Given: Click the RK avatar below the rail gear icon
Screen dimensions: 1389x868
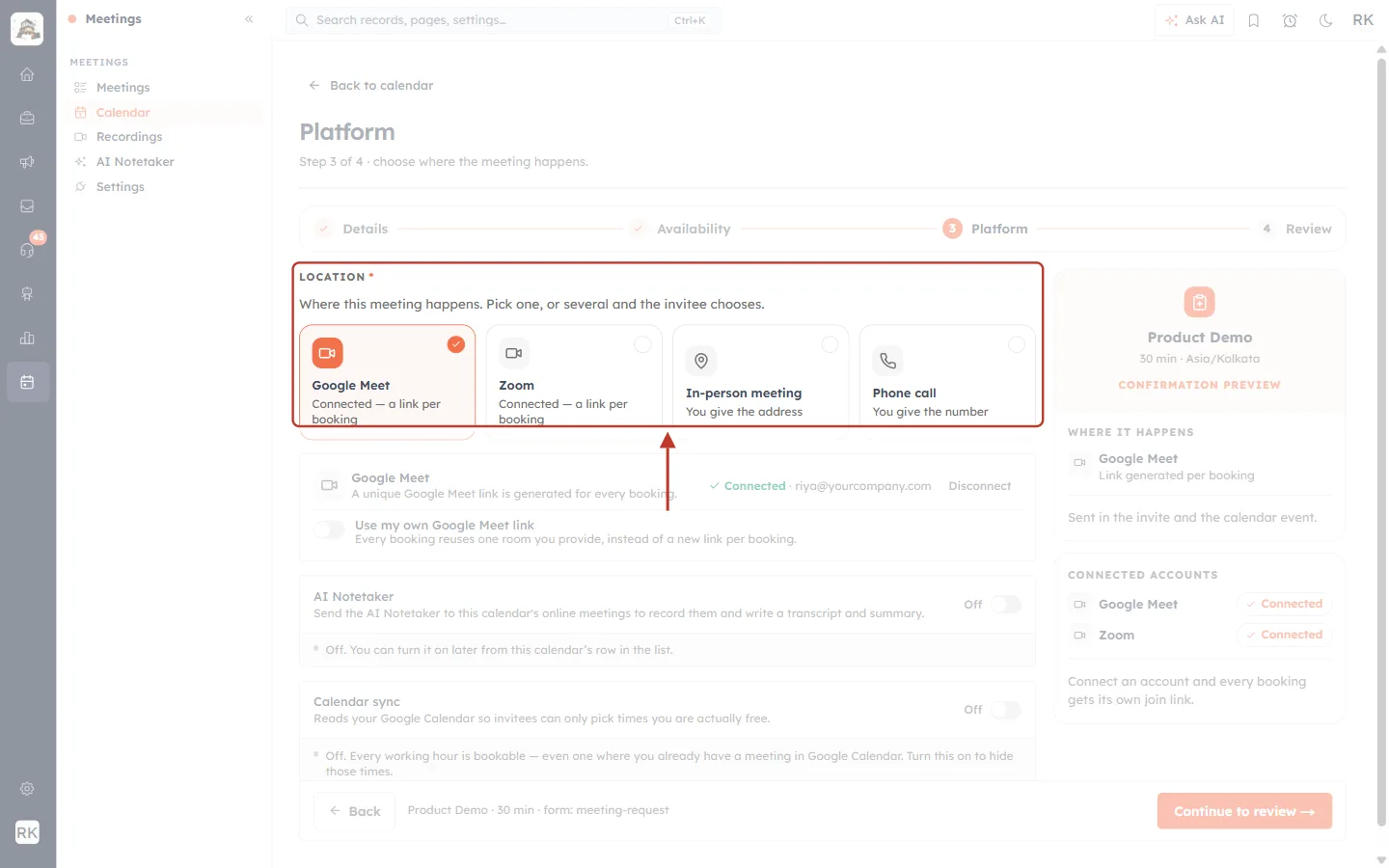Looking at the screenshot, I should [27, 832].
